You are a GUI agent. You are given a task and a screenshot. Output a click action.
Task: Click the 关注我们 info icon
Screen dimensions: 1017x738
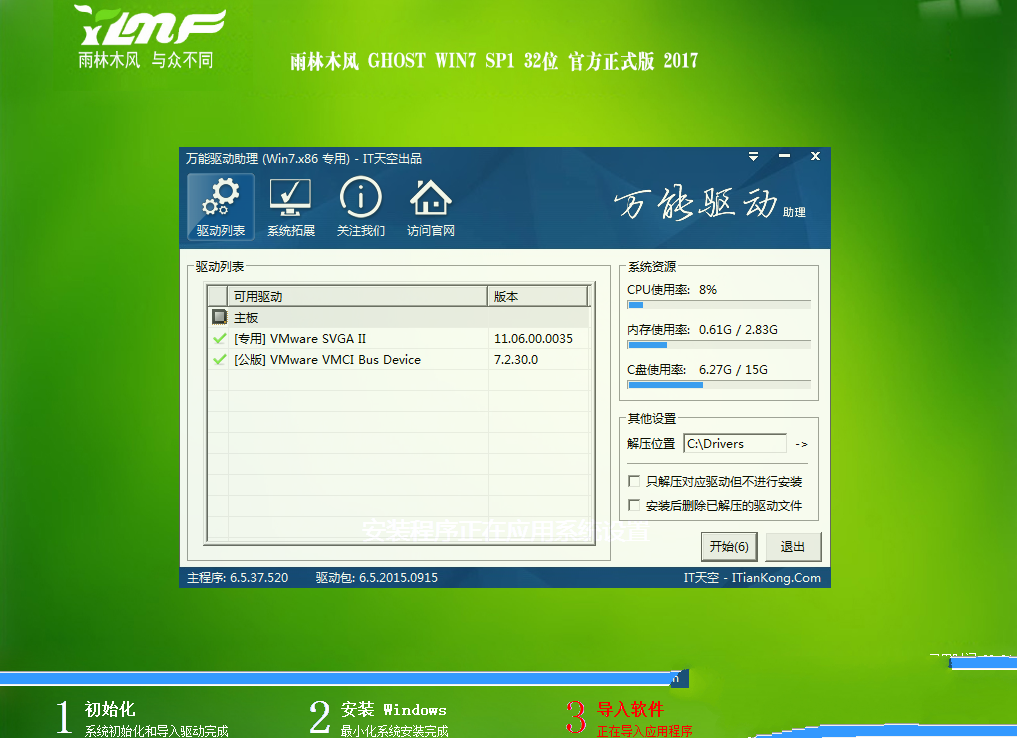[x=360, y=207]
